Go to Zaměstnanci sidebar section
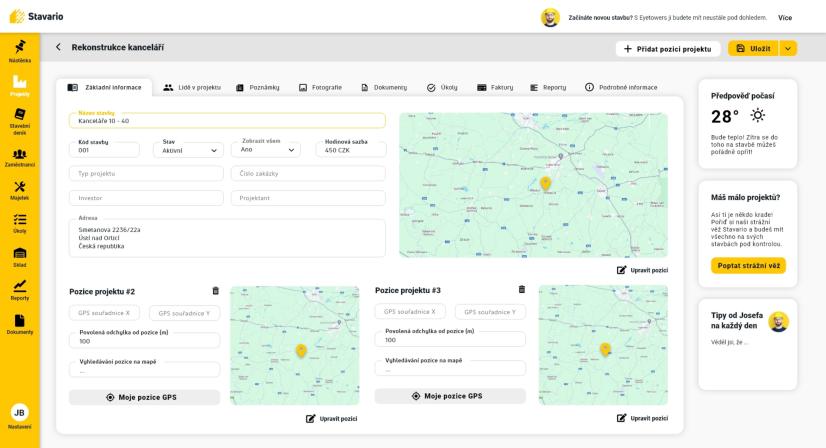Image resolution: width=826 pixels, height=448 pixels. (x=19, y=158)
